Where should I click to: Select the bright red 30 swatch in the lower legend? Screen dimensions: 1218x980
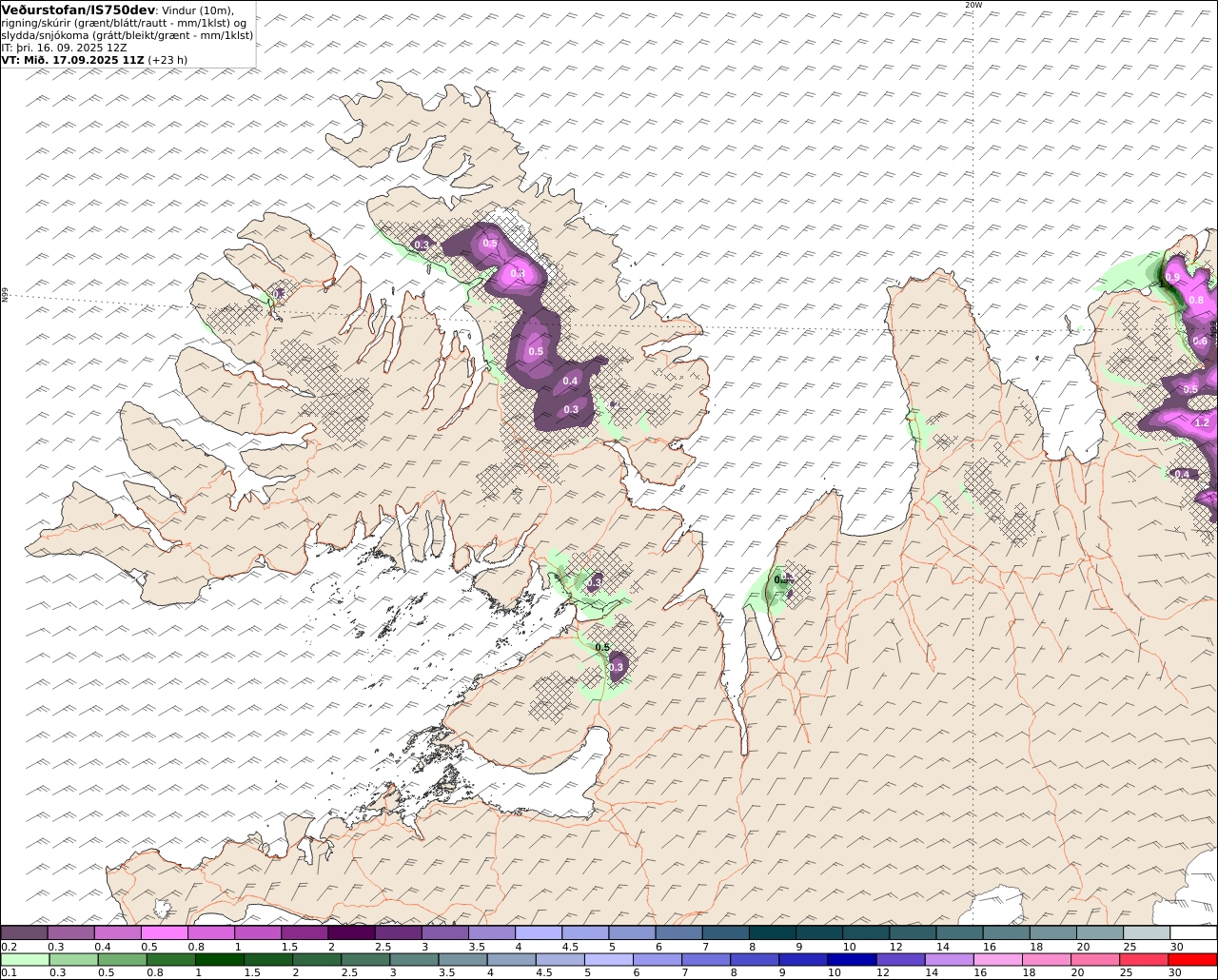click(1192, 959)
